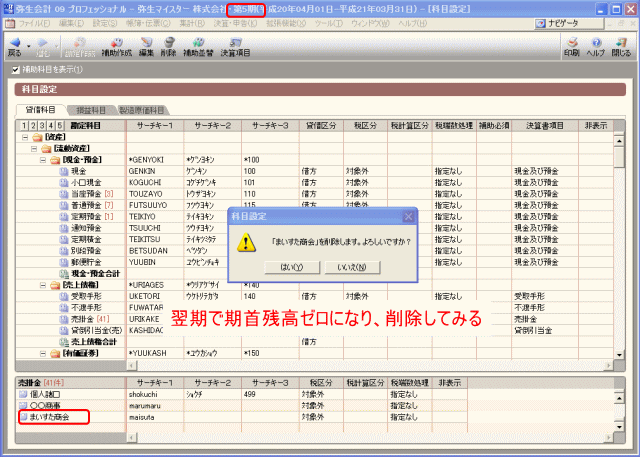
Task: Select tree level 4 button
Action: click(x=51, y=126)
